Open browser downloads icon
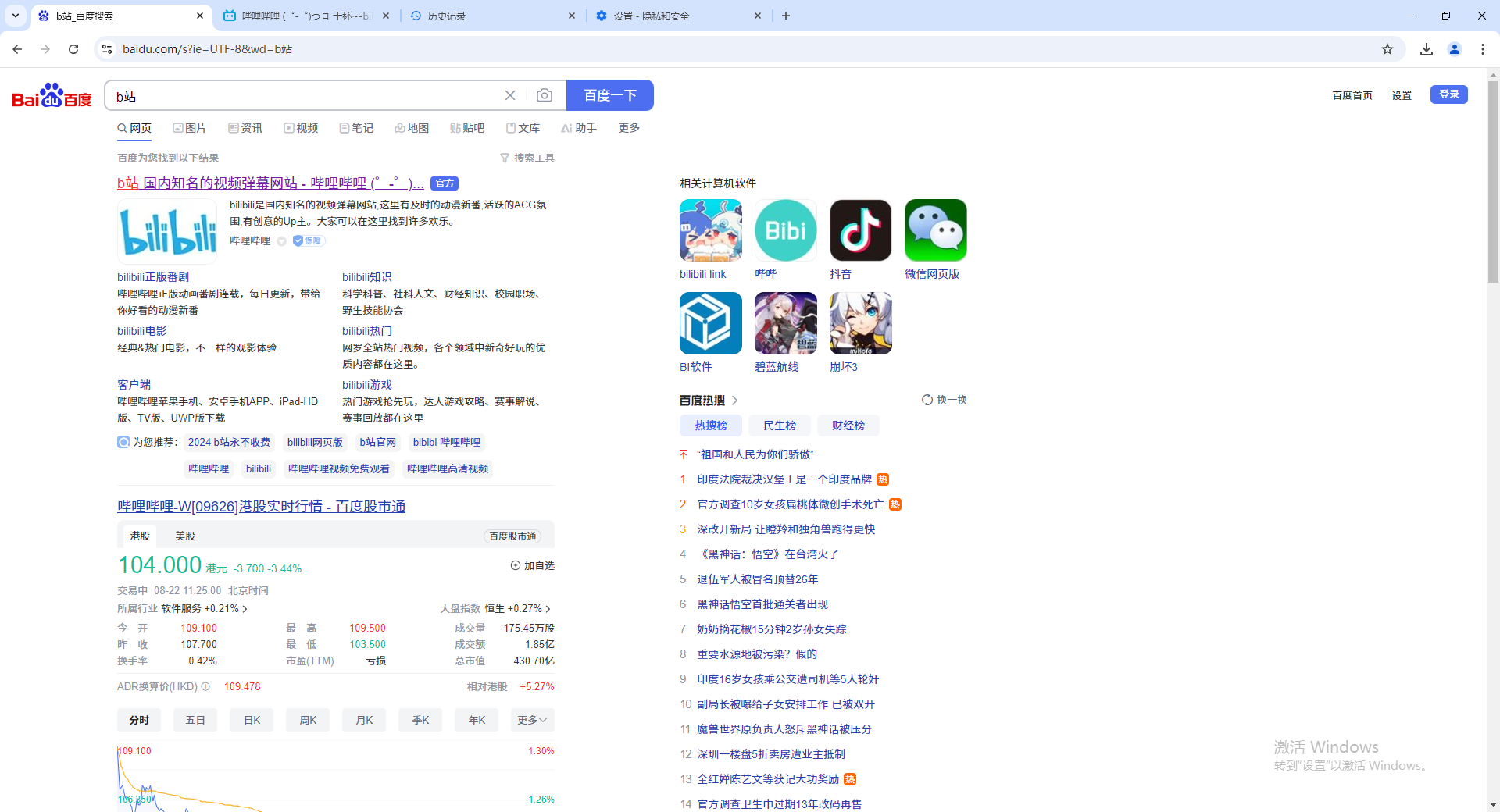 (1427, 49)
